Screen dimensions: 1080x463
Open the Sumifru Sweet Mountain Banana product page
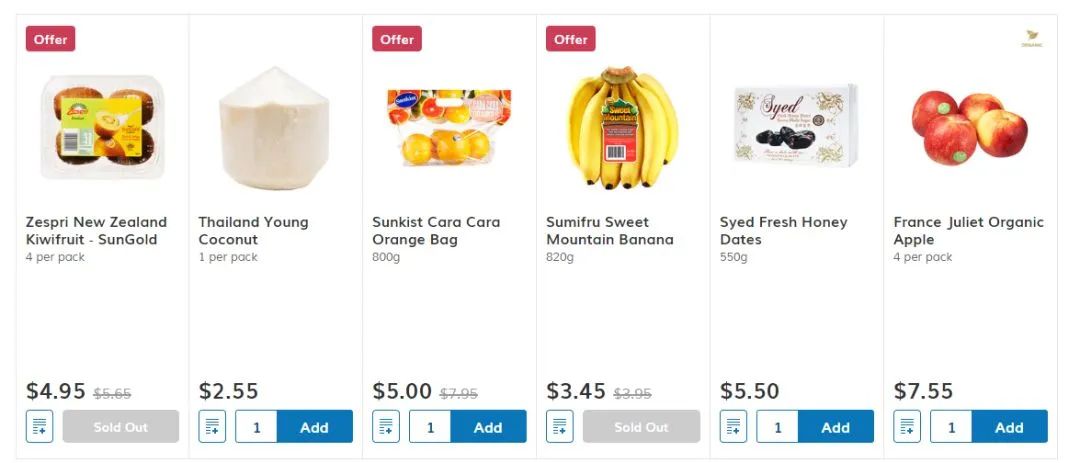pyautogui.click(x=609, y=231)
